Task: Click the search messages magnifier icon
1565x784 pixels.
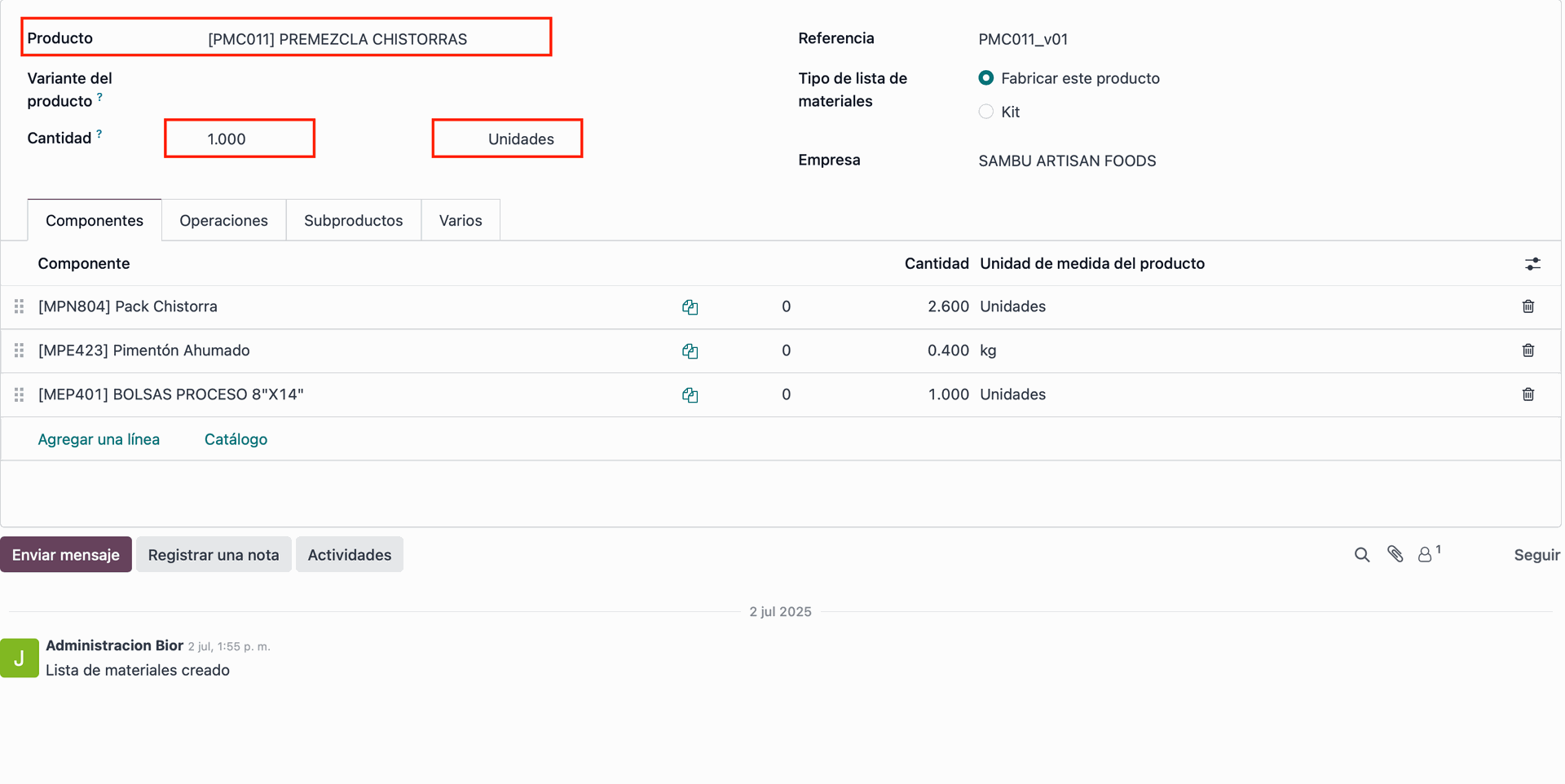Action: point(1361,555)
